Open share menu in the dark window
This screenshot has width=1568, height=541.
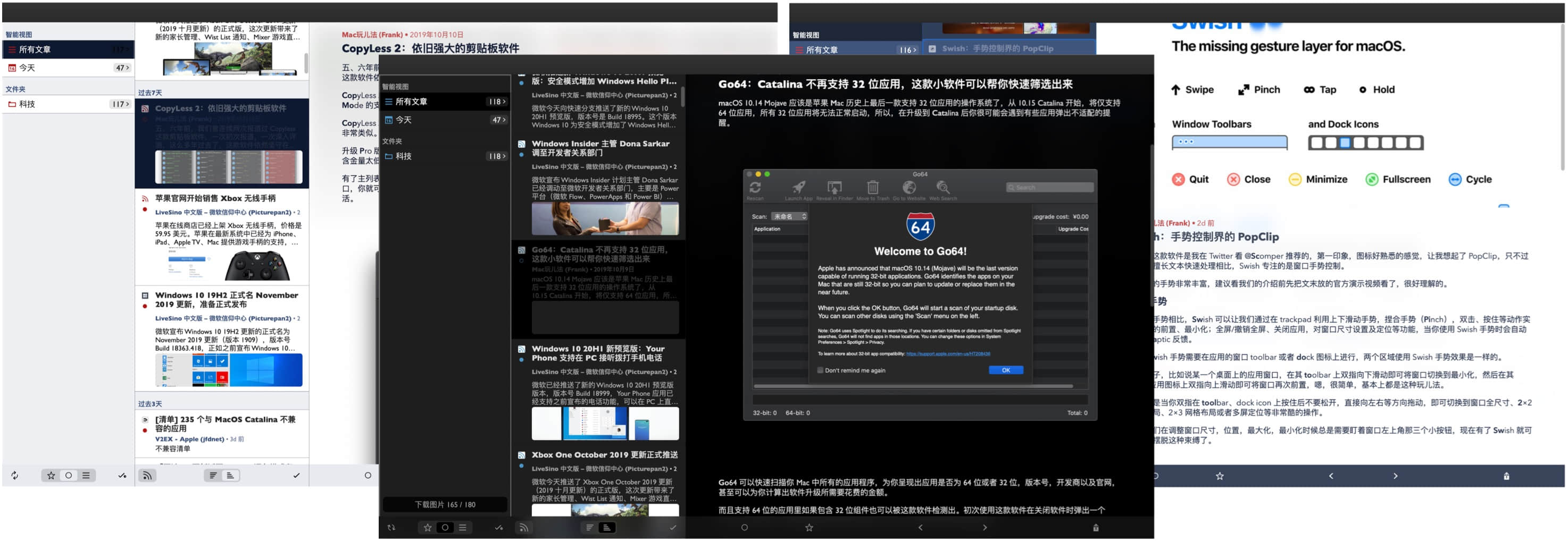[x=1096, y=528]
